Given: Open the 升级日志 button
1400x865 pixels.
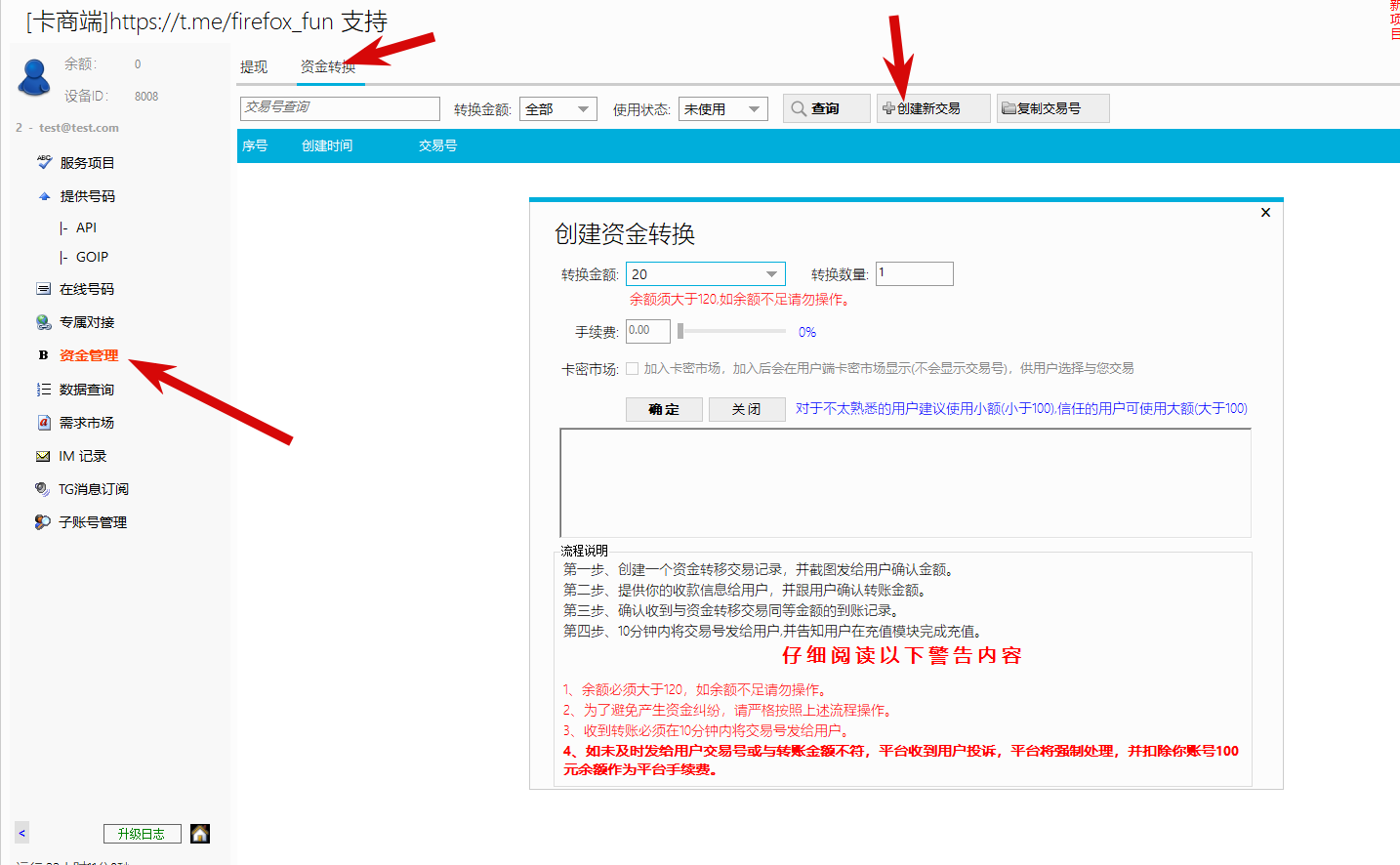Looking at the screenshot, I should [x=142, y=834].
